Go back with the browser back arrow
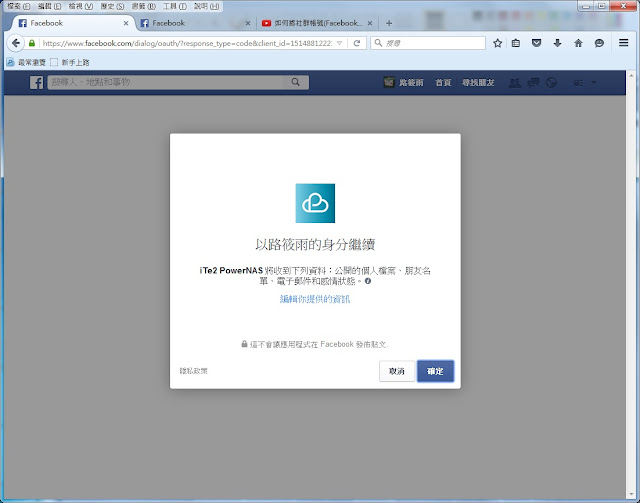The height and width of the screenshot is (503, 640). coord(16,43)
